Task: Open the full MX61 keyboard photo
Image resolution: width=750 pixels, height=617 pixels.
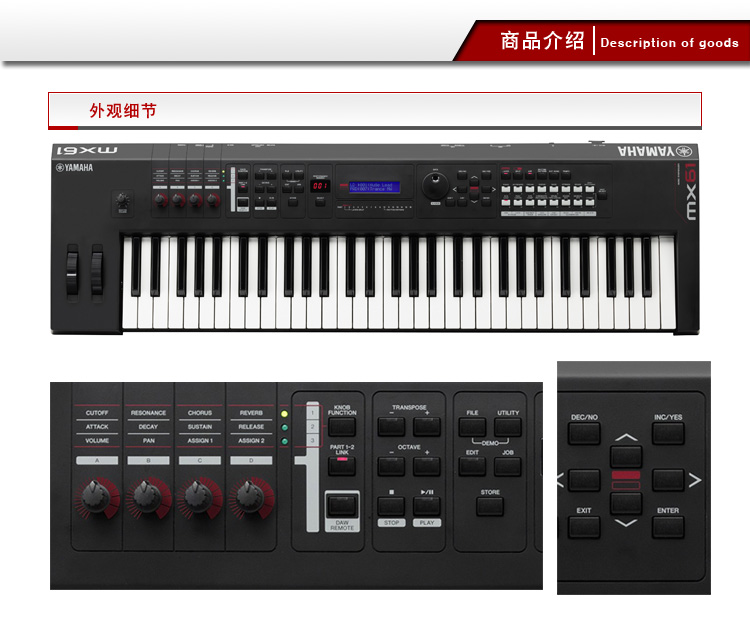Action: [x=375, y=238]
